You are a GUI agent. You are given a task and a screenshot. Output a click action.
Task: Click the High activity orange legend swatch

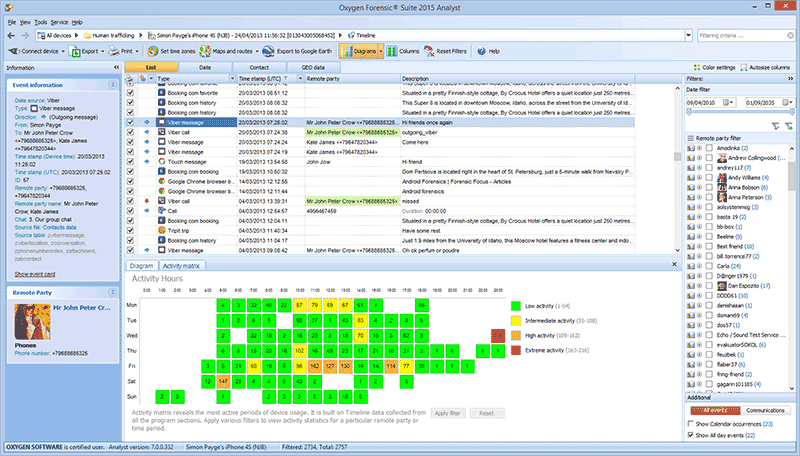click(516, 336)
